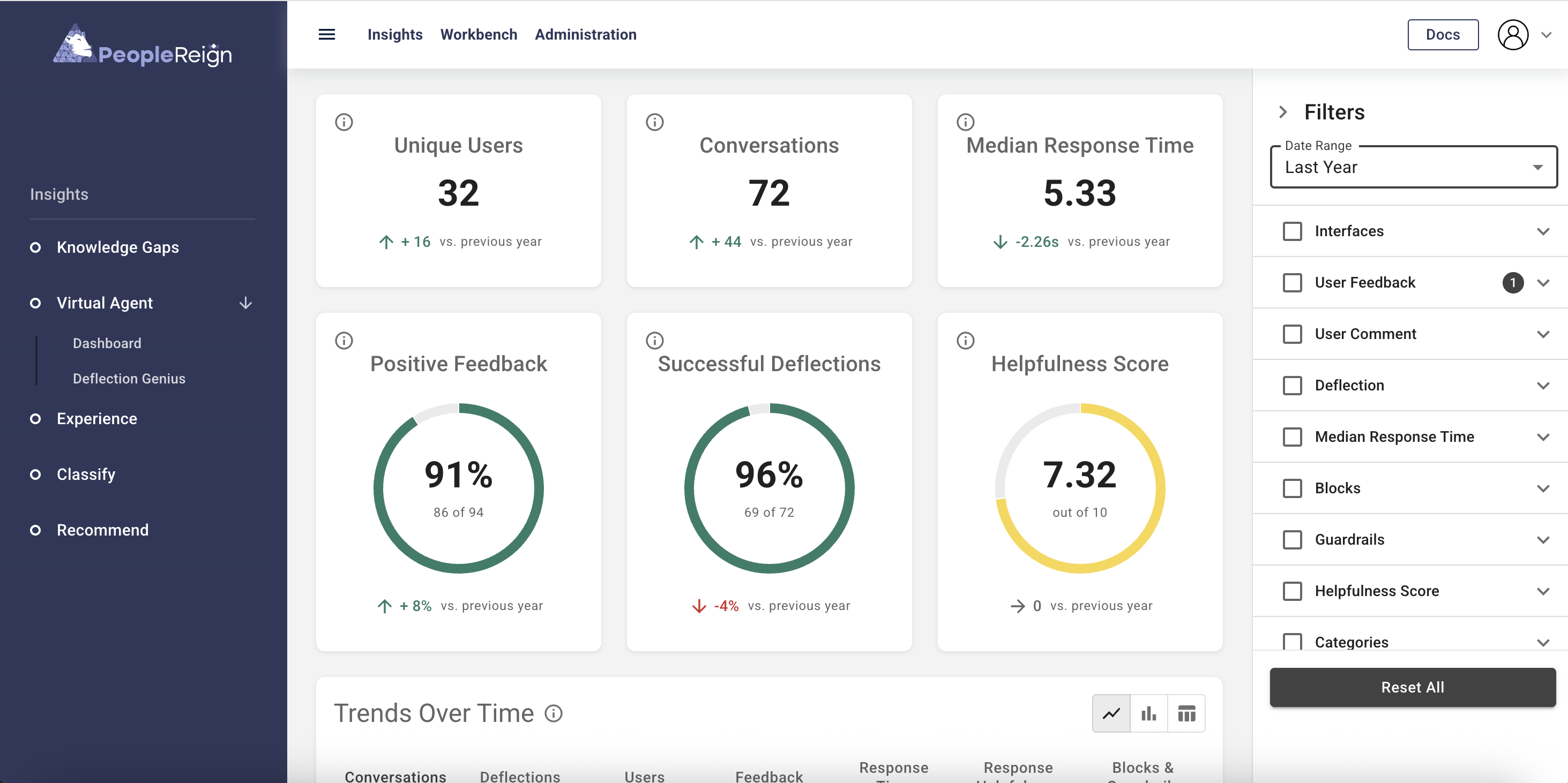Image resolution: width=1568 pixels, height=783 pixels.
Task: Click the Positive Feedback donut chart
Action: (x=458, y=487)
